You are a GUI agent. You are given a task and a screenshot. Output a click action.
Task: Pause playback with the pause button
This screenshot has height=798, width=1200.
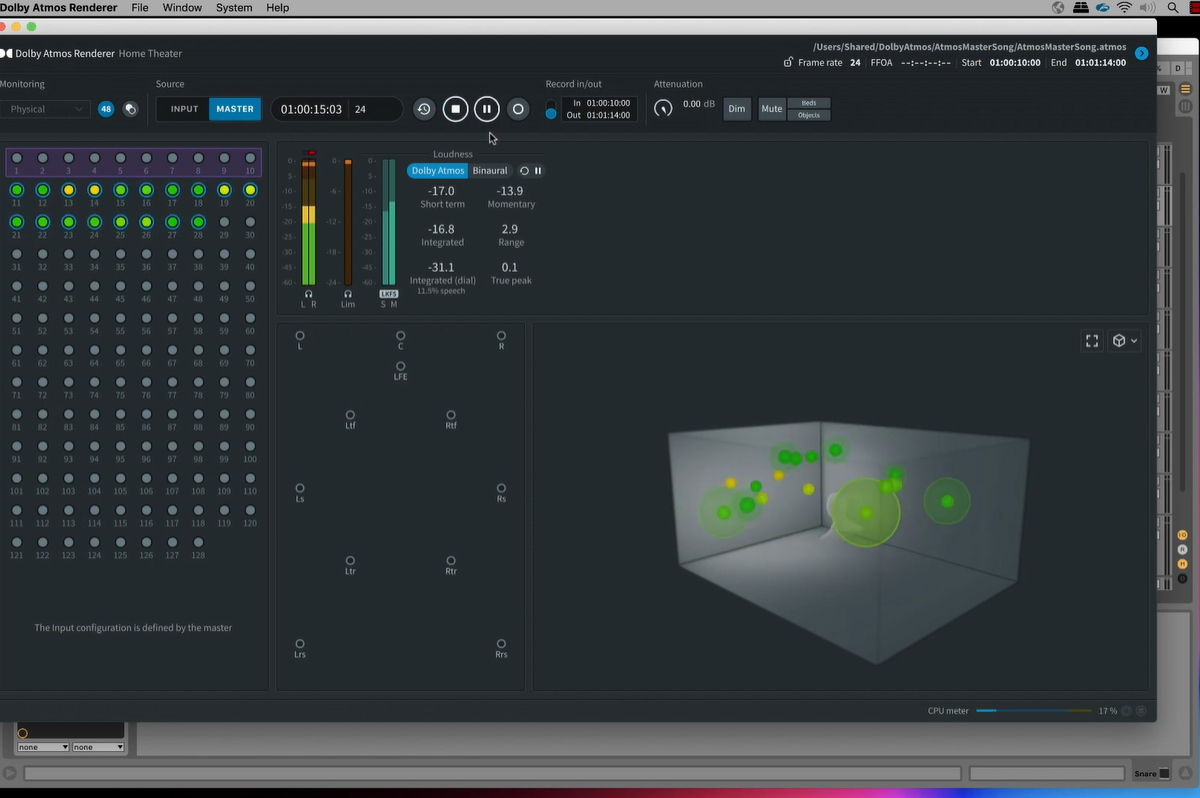(486, 109)
